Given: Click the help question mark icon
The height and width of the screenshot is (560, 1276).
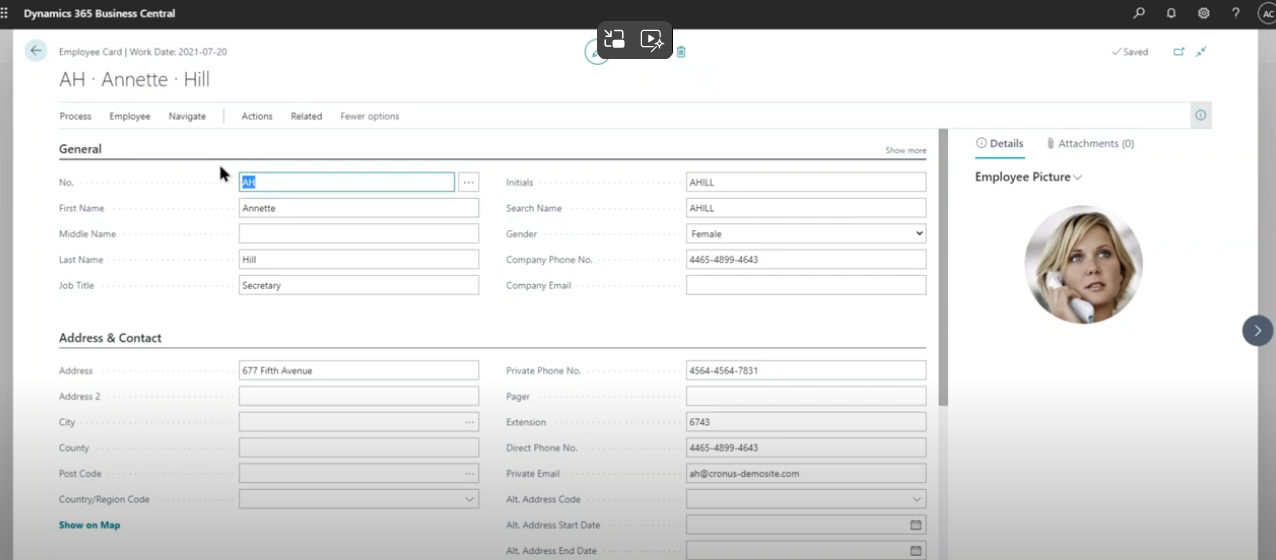Looking at the screenshot, I should click(1236, 13).
